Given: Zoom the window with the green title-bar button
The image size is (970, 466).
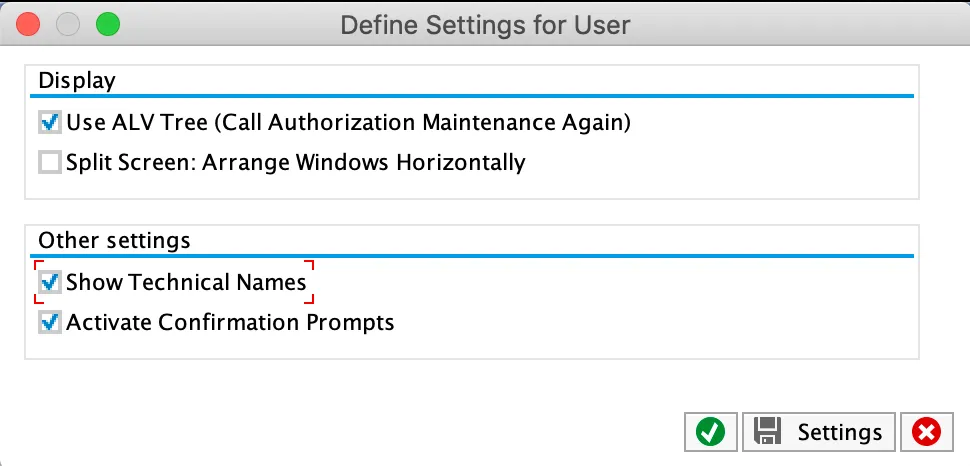Looking at the screenshot, I should (x=107, y=24).
